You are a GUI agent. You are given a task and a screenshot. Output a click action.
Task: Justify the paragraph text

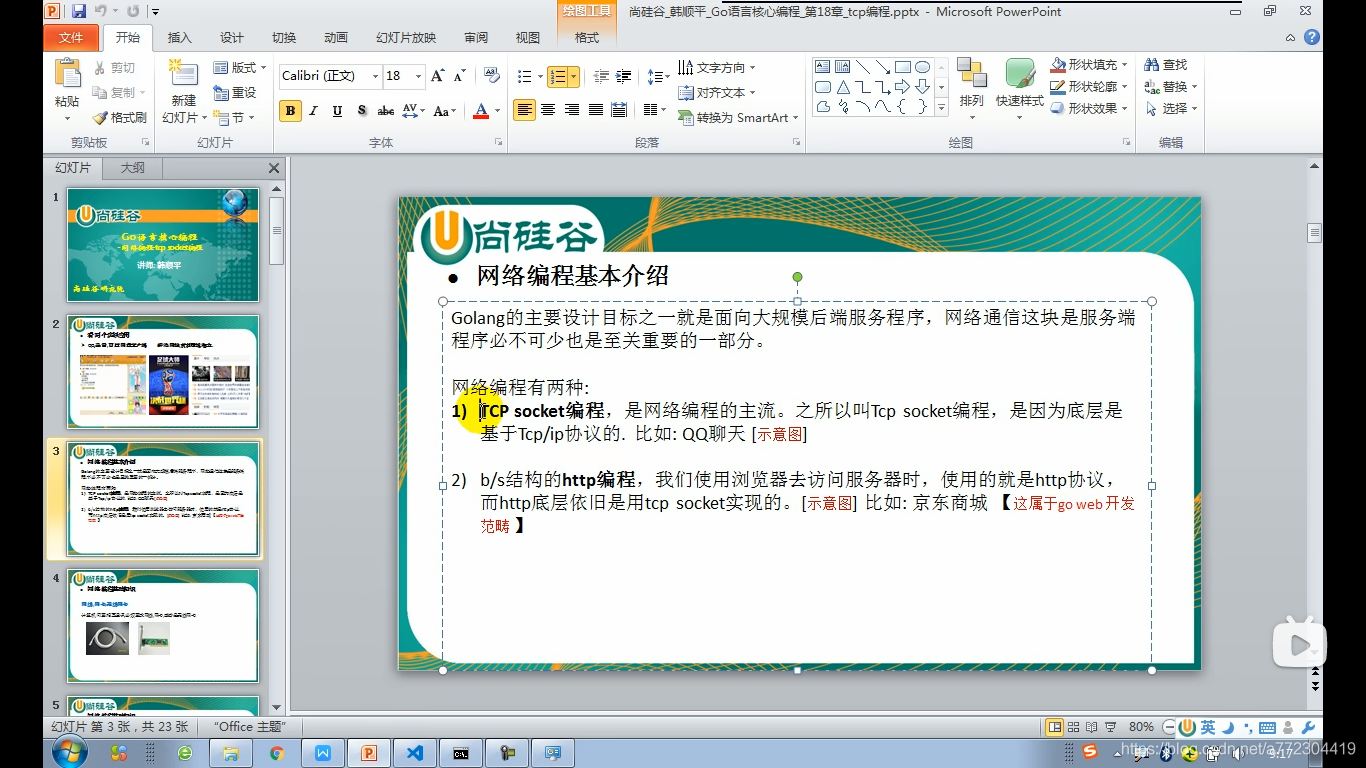[x=596, y=110]
